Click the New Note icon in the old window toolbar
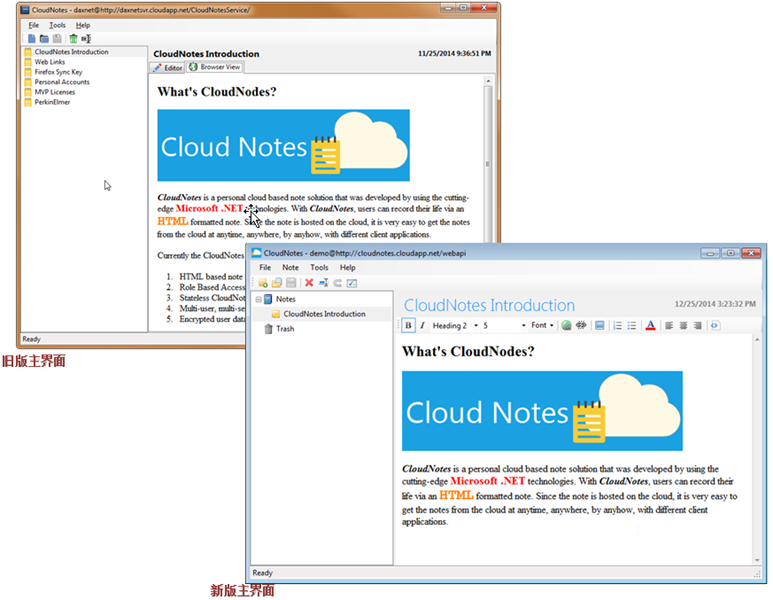This screenshot has width=773, height=600. pos(32,38)
